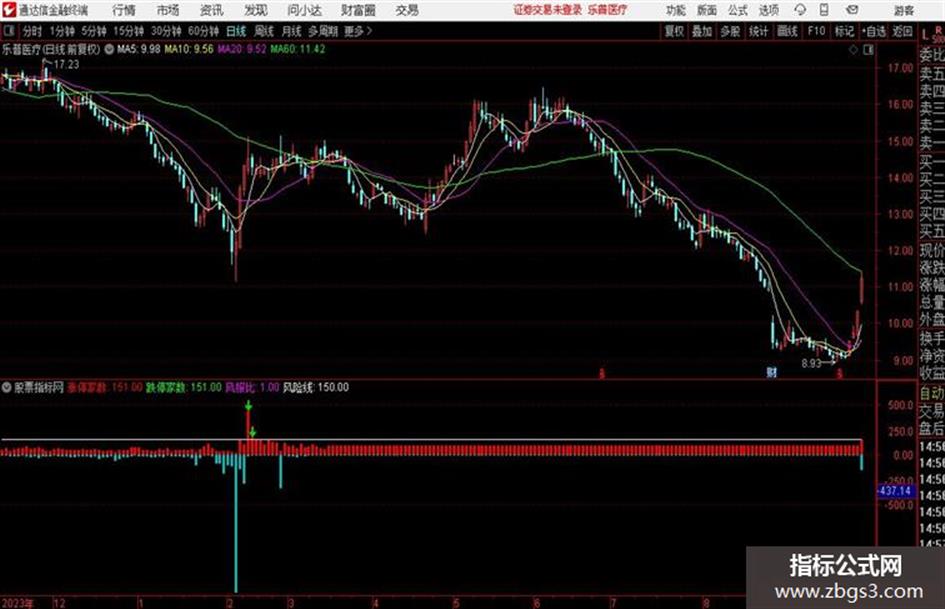
Task: Click the 游客 guest account label
Action: 903,10
